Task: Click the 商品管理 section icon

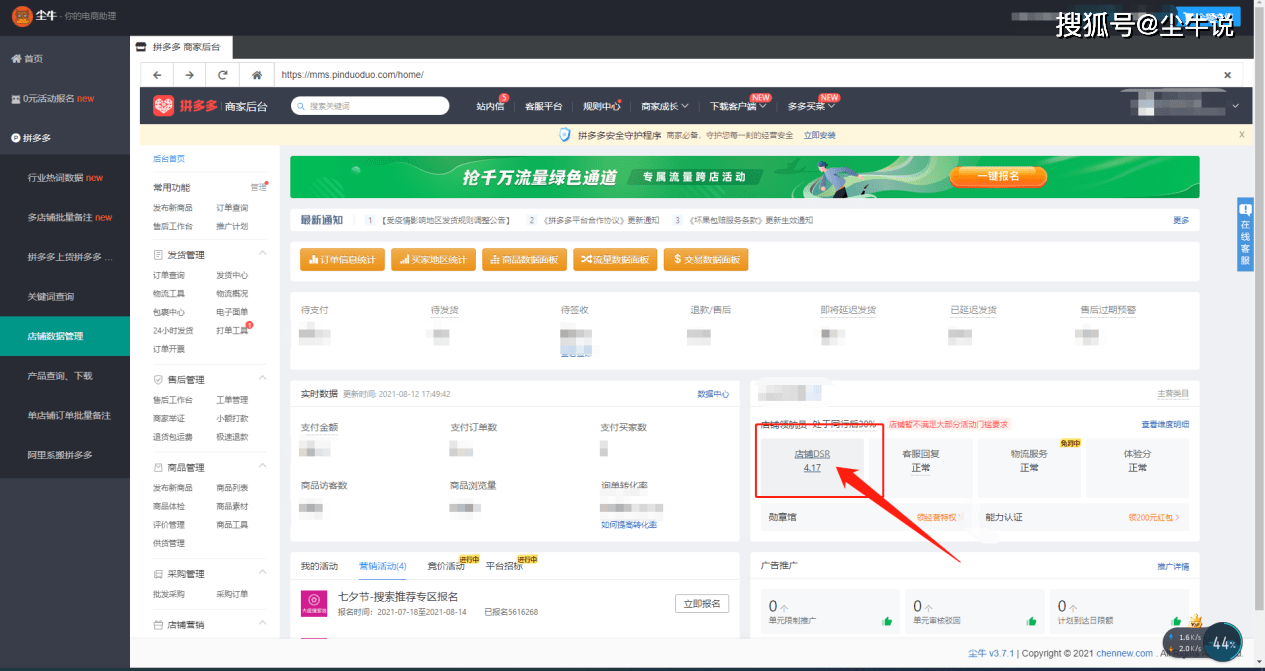Action: [x=158, y=468]
